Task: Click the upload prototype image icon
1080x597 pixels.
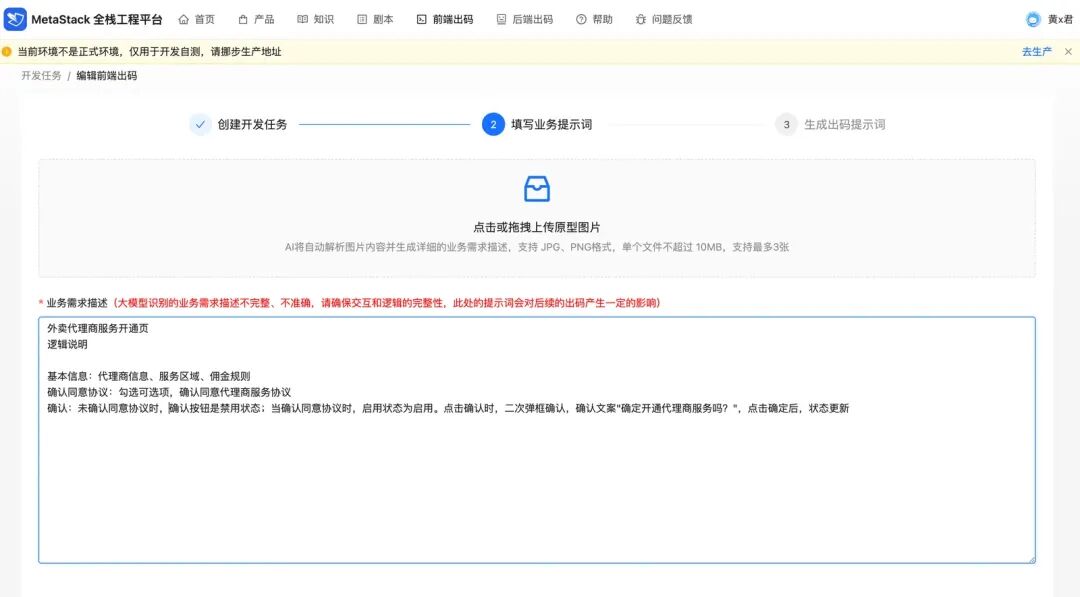Action: (x=536, y=188)
